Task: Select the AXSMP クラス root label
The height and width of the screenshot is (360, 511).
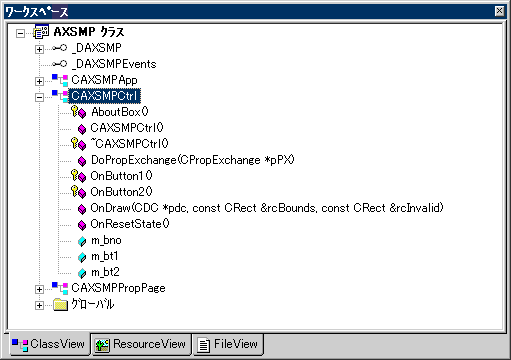Action: pos(89,32)
